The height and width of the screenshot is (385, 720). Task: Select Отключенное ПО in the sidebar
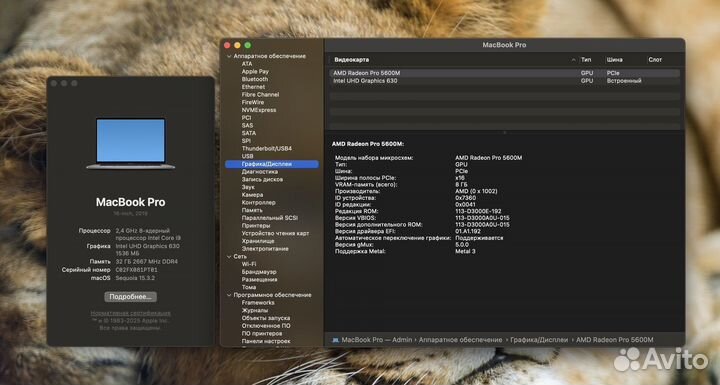point(266,326)
